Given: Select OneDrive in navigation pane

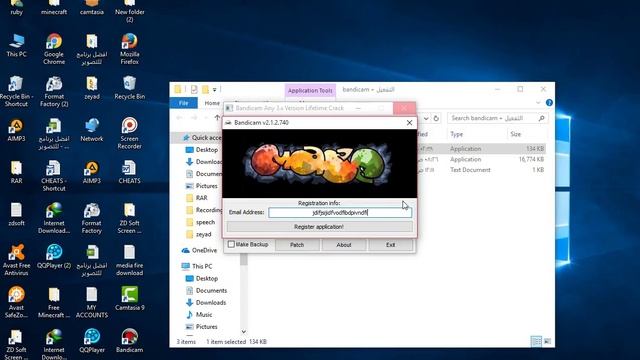Looking at the screenshot, I should click(x=199, y=250).
